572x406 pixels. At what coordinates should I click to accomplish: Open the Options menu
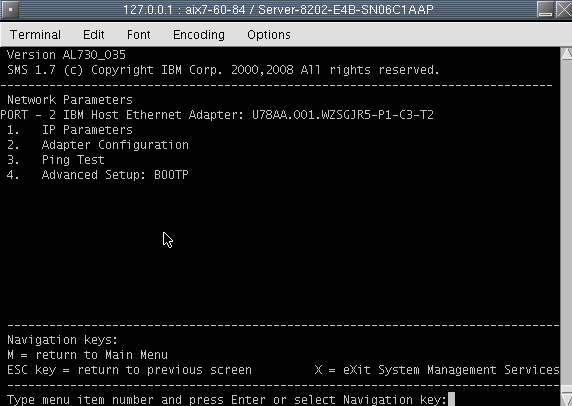tap(269, 35)
